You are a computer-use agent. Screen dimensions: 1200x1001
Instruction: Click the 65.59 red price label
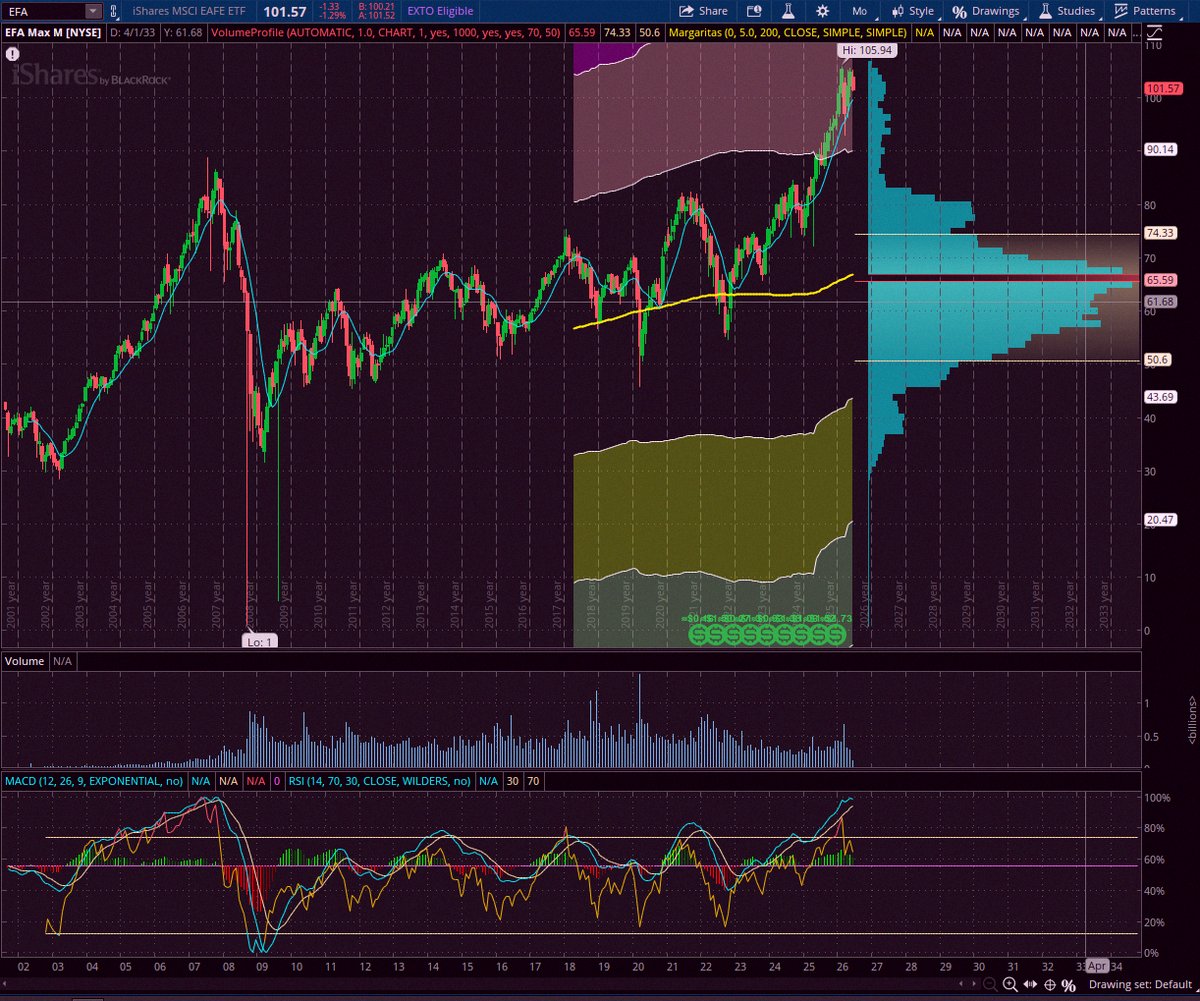(1160, 280)
